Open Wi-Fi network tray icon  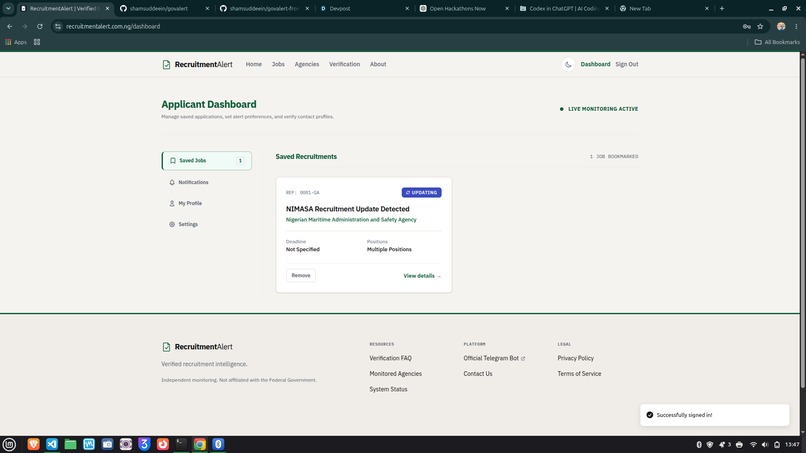753,445
